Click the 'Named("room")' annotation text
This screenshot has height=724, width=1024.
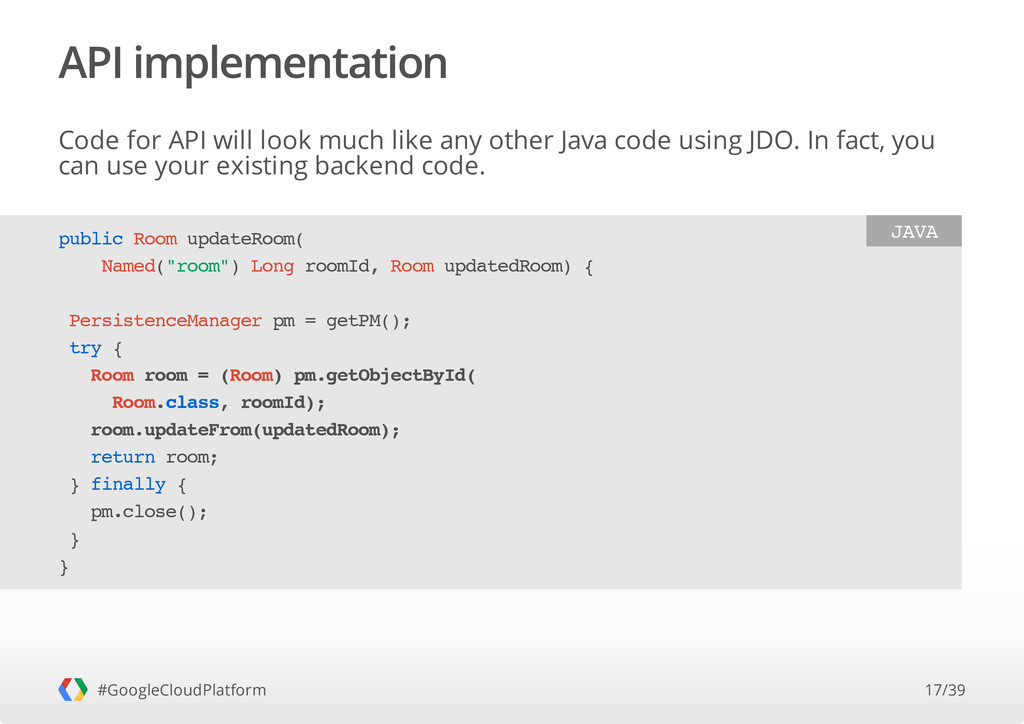(170, 266)
